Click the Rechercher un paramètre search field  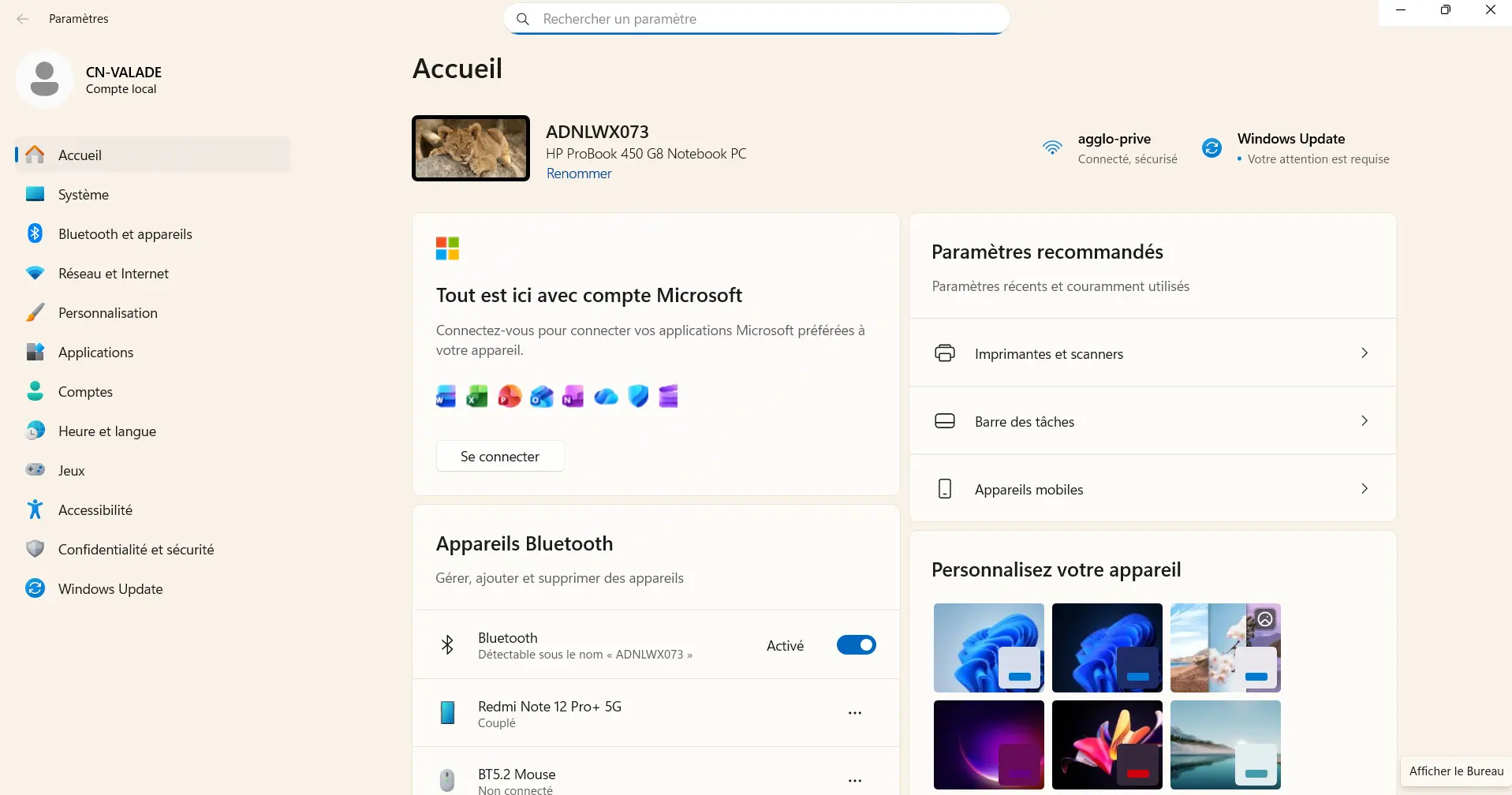click(x=757, y=19)
